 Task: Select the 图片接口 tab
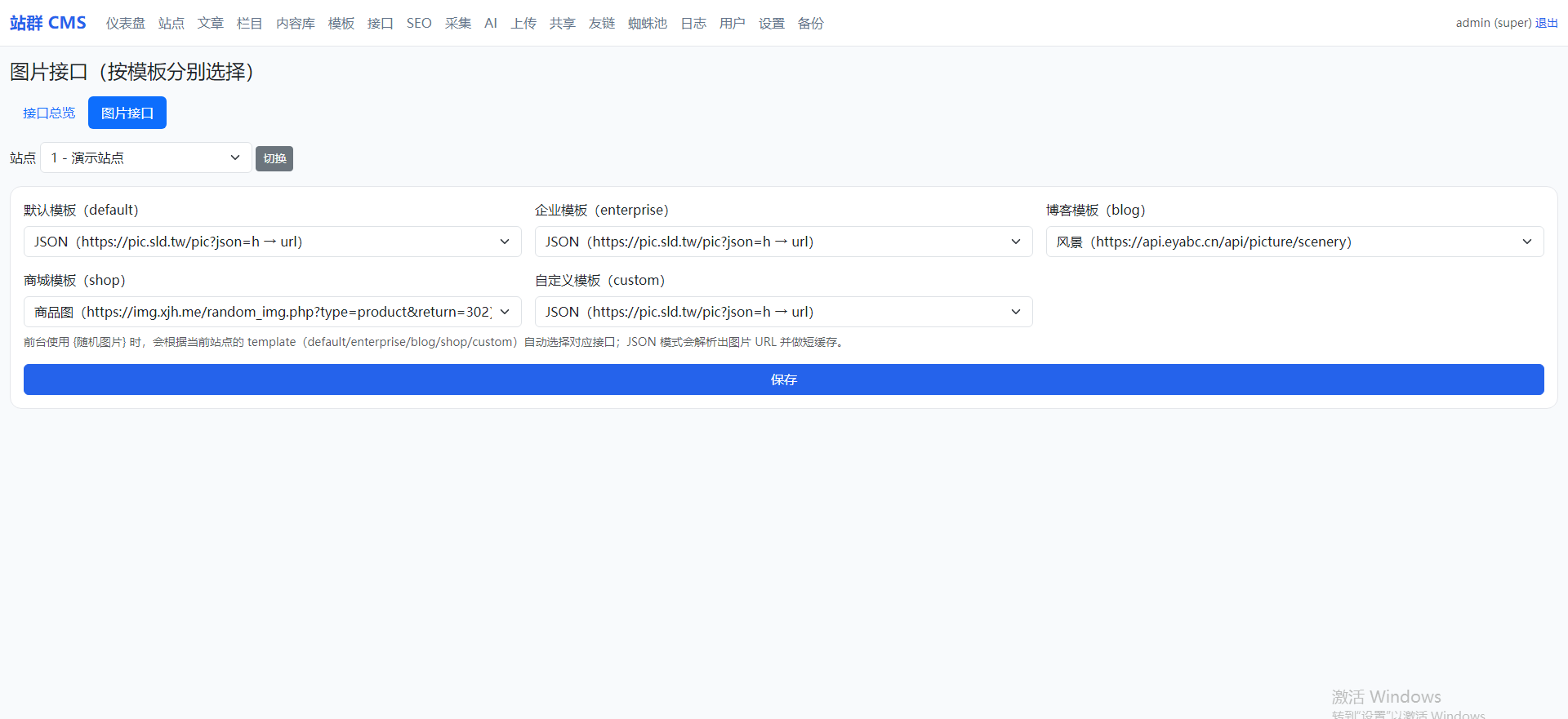[x=127, y=113]
